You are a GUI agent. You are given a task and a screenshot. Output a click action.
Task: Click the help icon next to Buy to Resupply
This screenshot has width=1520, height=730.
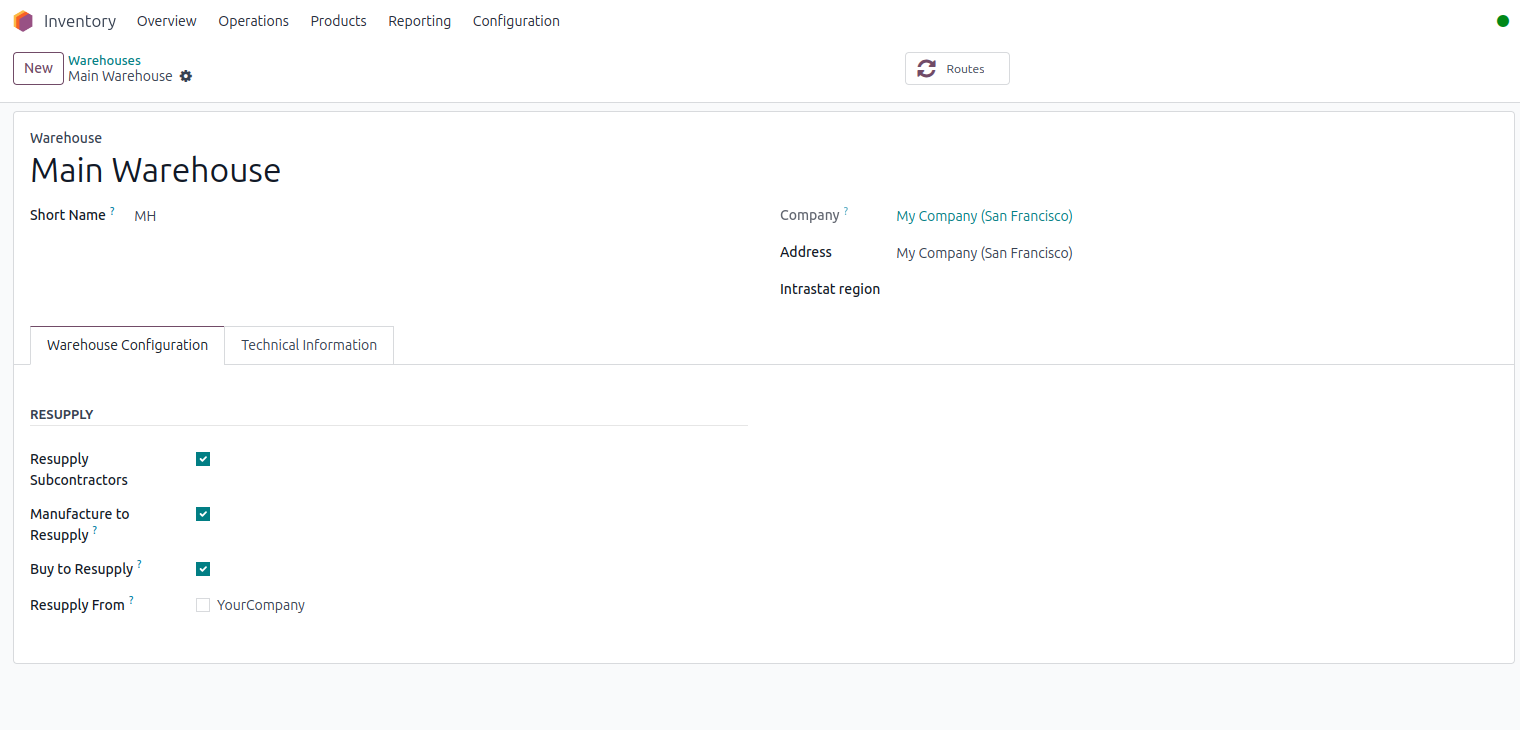pyautogui.click(x=137, y=562)
